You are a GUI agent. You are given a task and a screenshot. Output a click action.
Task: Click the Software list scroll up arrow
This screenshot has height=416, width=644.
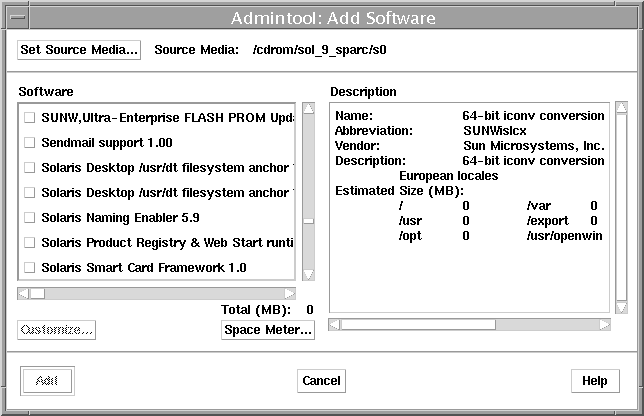point(308,110)
